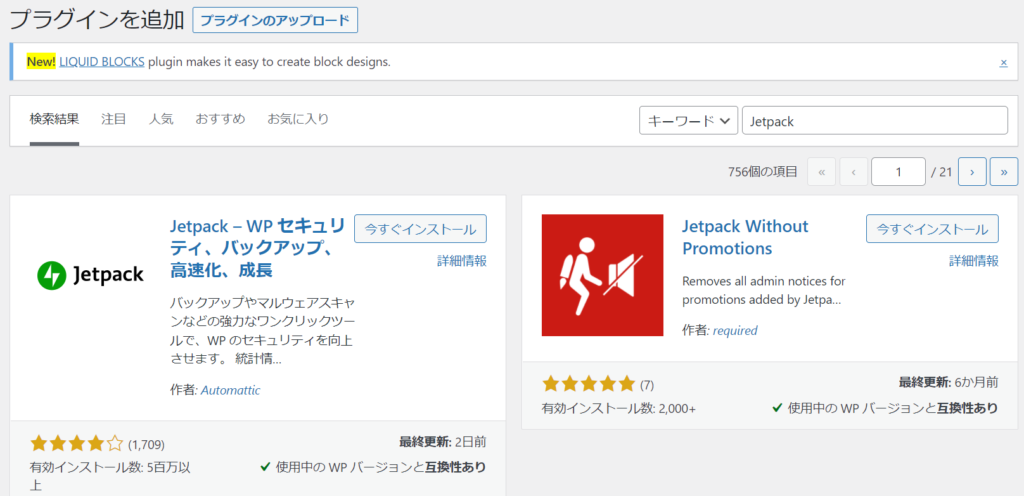Click the プラグインのアップロード button

tap(275, 20)
